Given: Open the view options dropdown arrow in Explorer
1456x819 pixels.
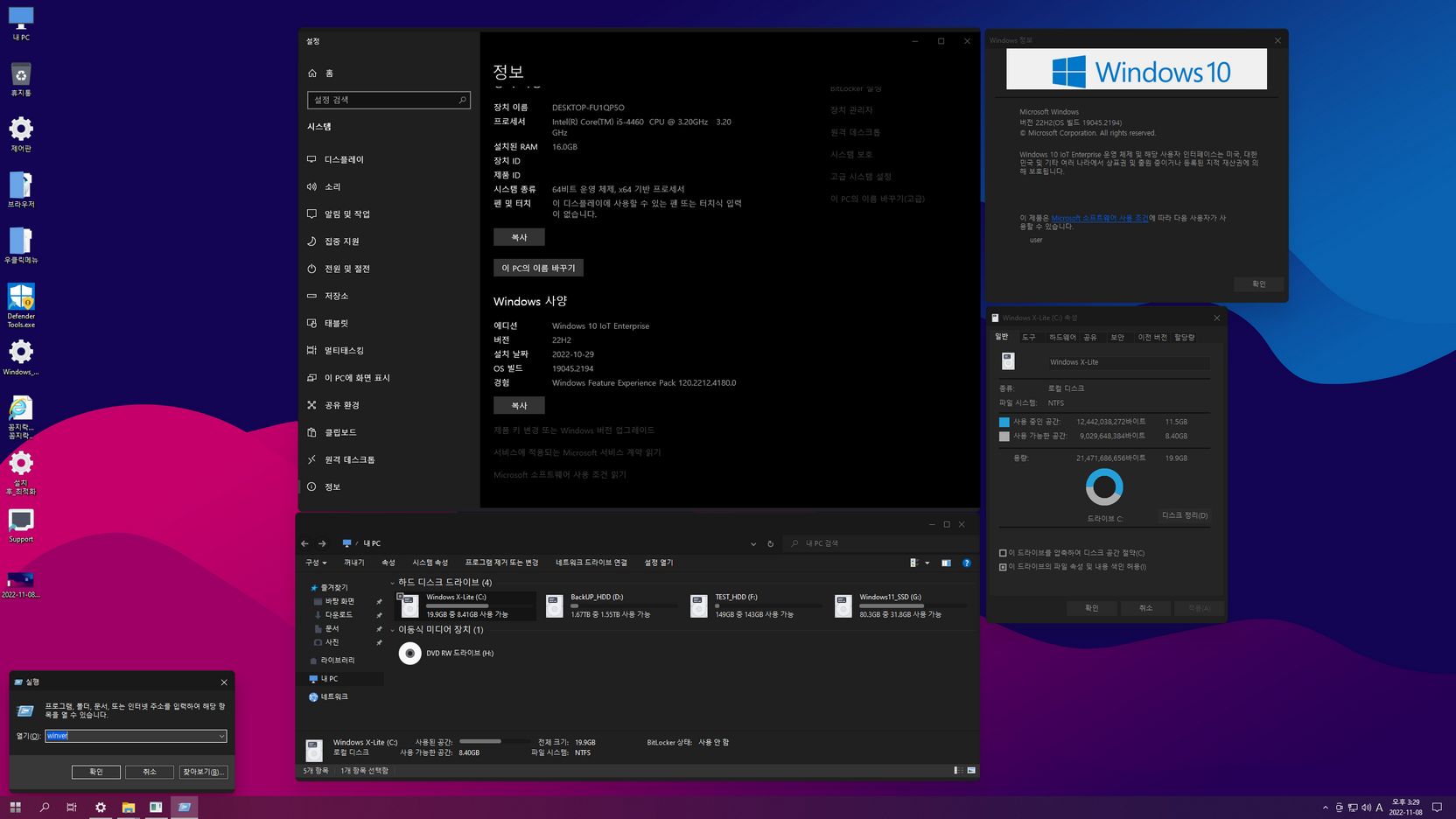Looking at the screenshot, I should pyautogui.click(x=927, y=563).
